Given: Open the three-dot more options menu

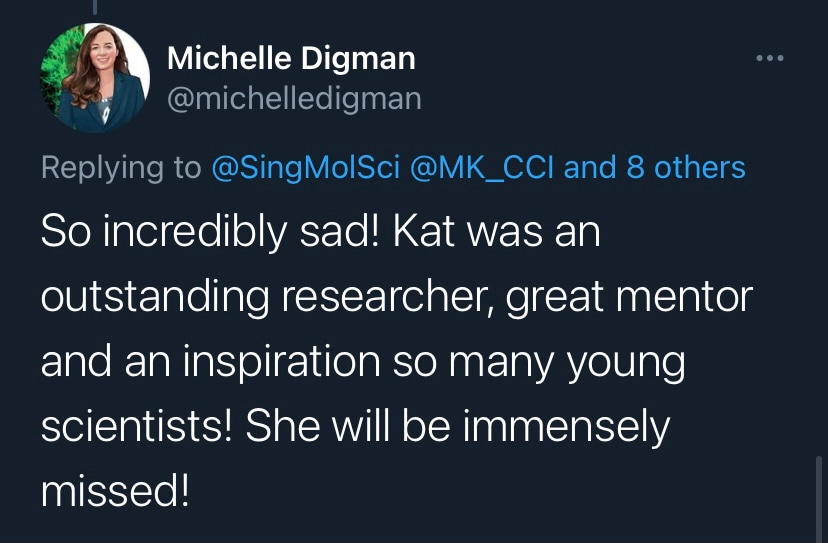Looking at the screenshot, I should [770, 59].
